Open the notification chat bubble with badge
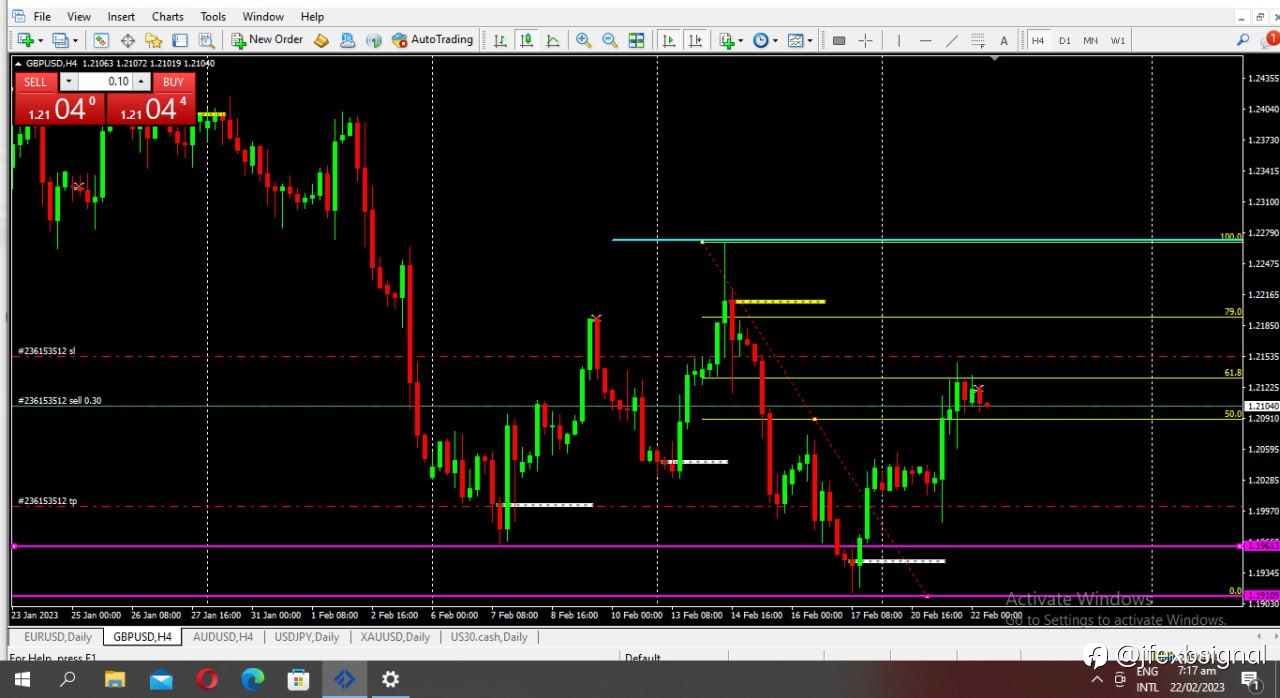The width and height of the screenshot is (1280, 698). 1269,40
